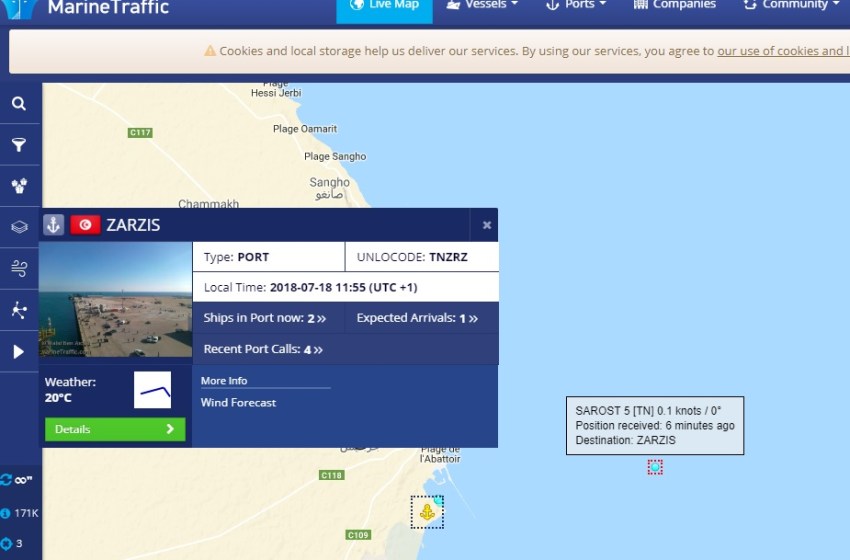Image resolution: width=850 pixels, height=560 pixels.
Task: Click the More Info heading
Action: [224, 381]
